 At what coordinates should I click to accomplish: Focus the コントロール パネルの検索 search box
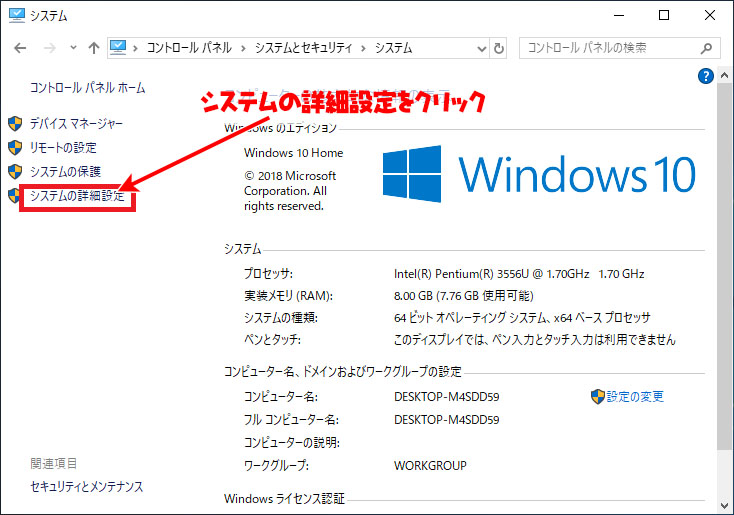click(619, 48)
